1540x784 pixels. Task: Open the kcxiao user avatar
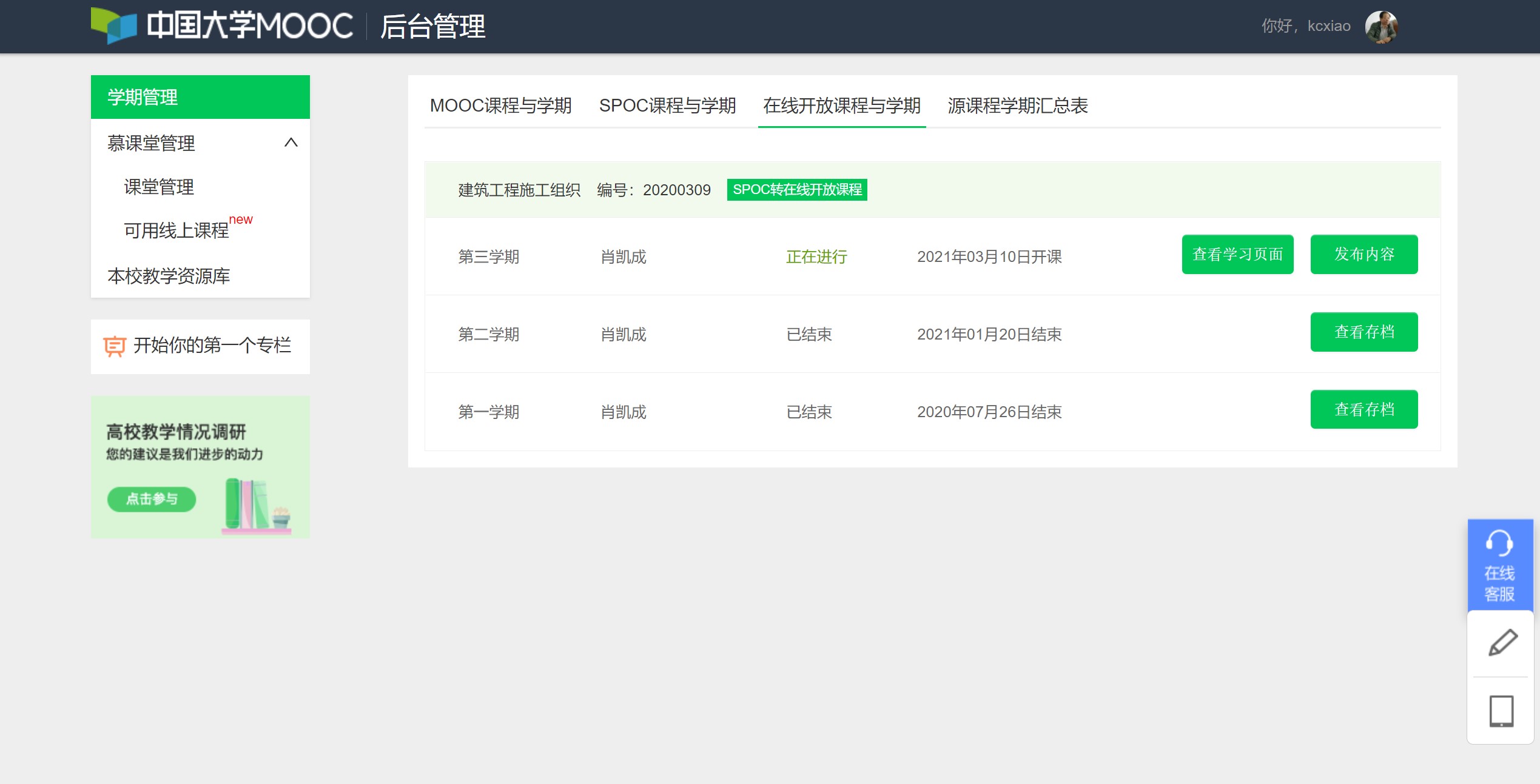tap(1381, 27)
